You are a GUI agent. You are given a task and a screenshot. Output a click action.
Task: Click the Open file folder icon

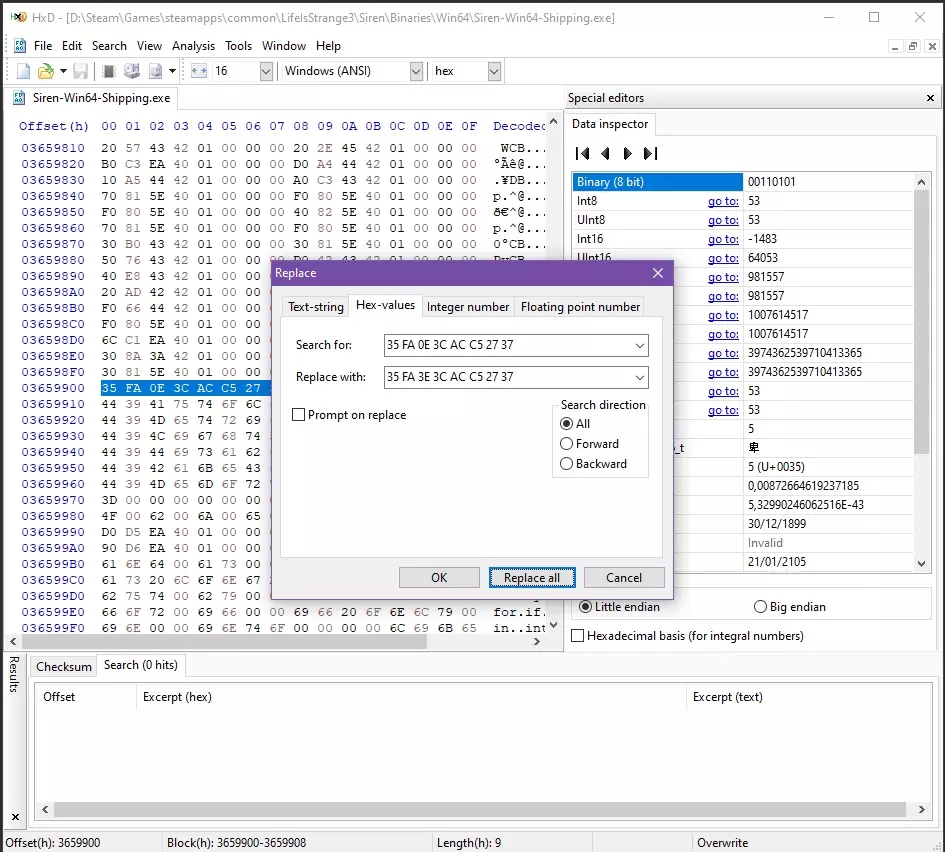45,71
